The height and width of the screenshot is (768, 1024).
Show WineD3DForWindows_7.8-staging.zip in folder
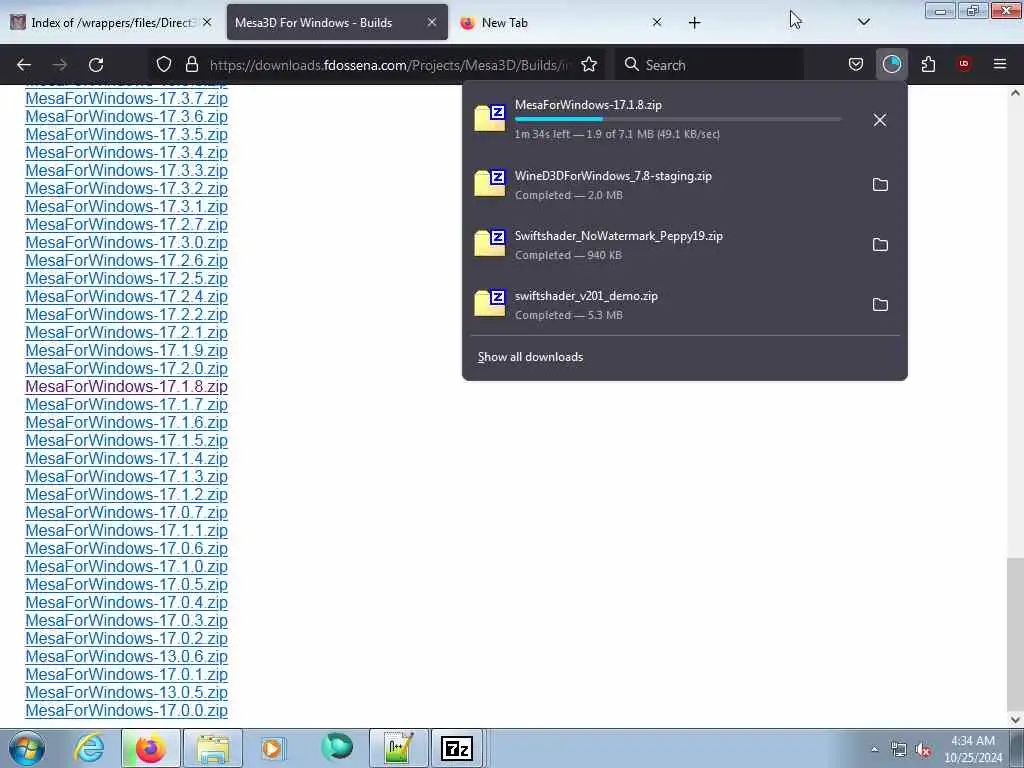880,185
